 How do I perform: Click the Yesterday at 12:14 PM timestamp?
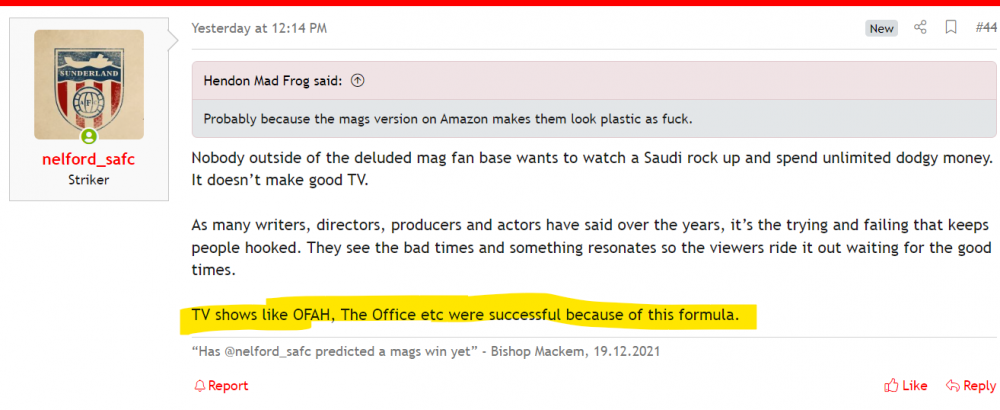tap(259, 28)
